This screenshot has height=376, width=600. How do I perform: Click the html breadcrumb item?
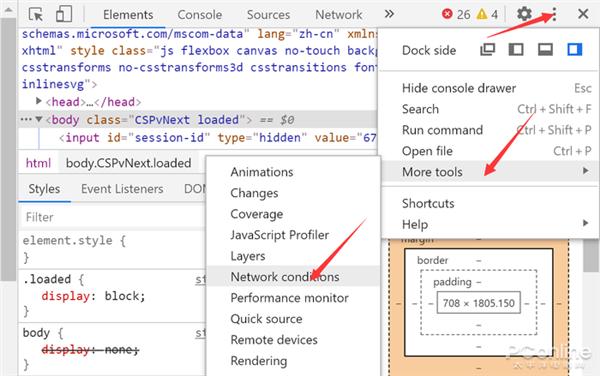coord(38,163)
